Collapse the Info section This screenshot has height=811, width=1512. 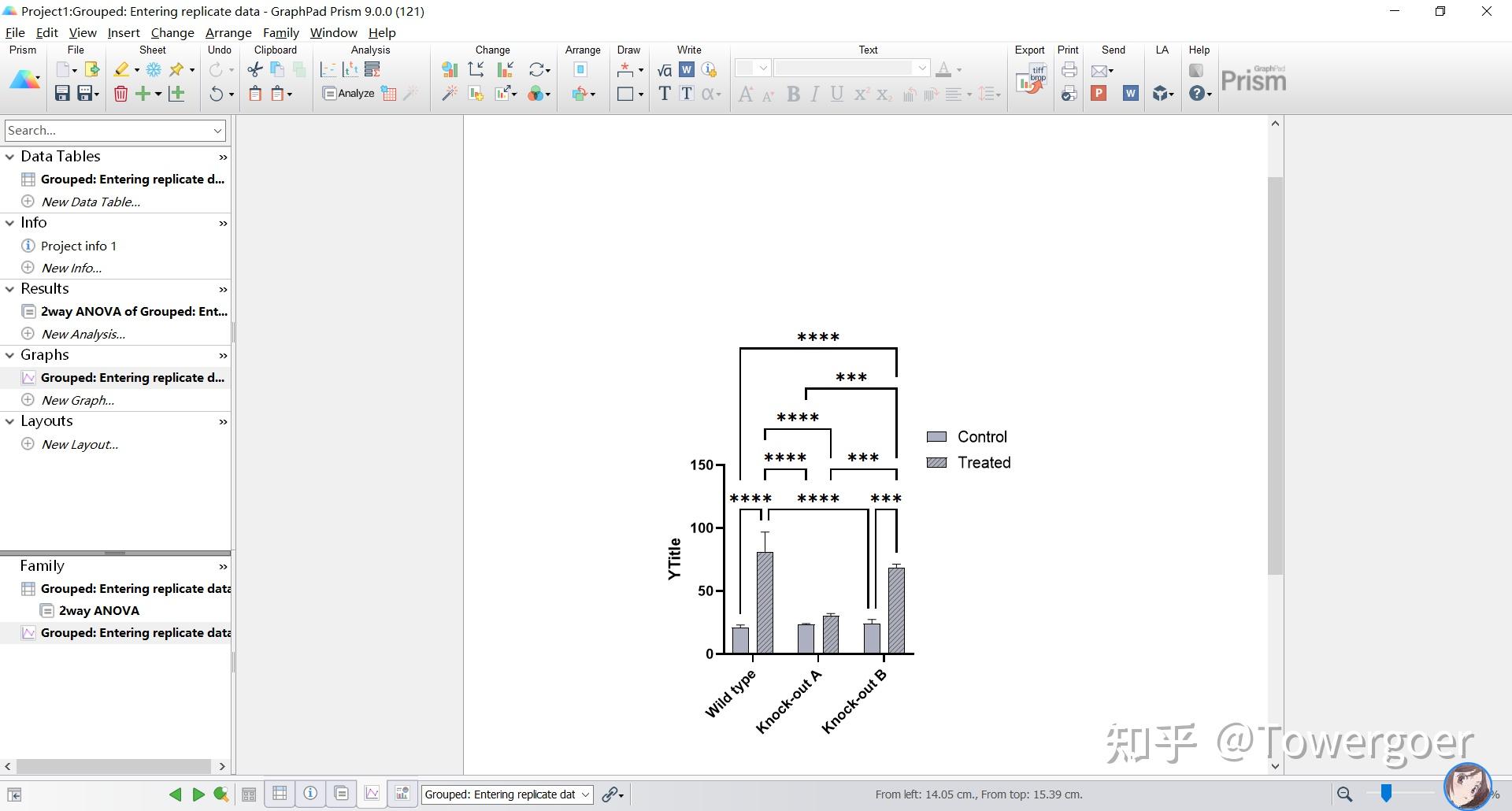coord(10,223)
